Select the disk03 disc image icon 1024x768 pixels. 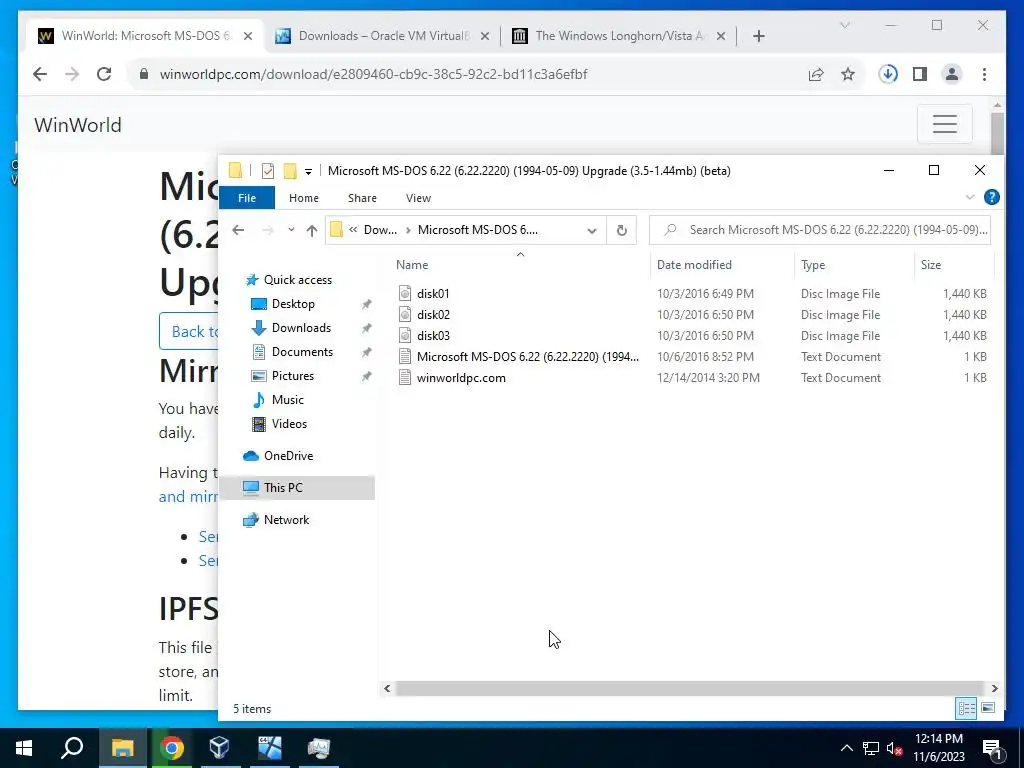click(x=405, y=336)
